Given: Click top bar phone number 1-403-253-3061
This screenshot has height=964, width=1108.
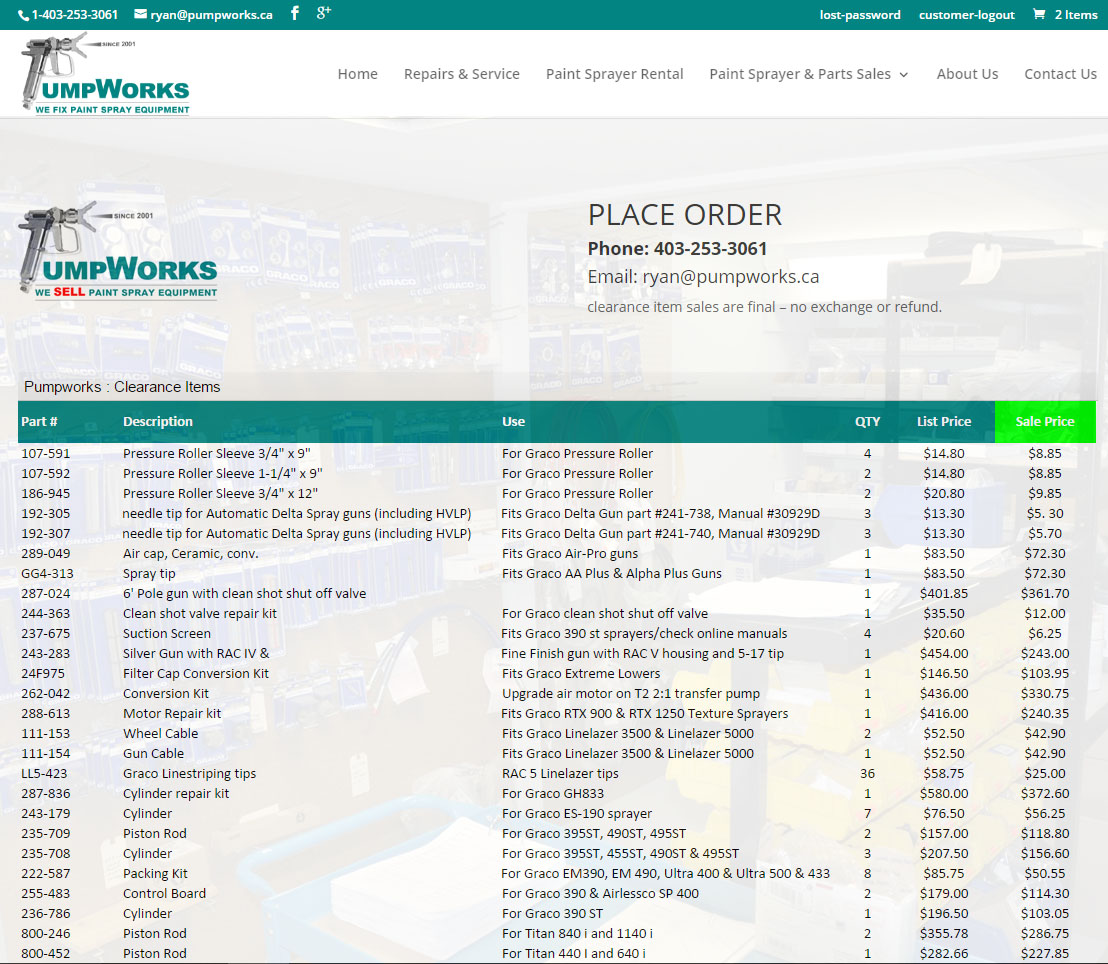Looking at the screenshot, I should pos(75,15).
